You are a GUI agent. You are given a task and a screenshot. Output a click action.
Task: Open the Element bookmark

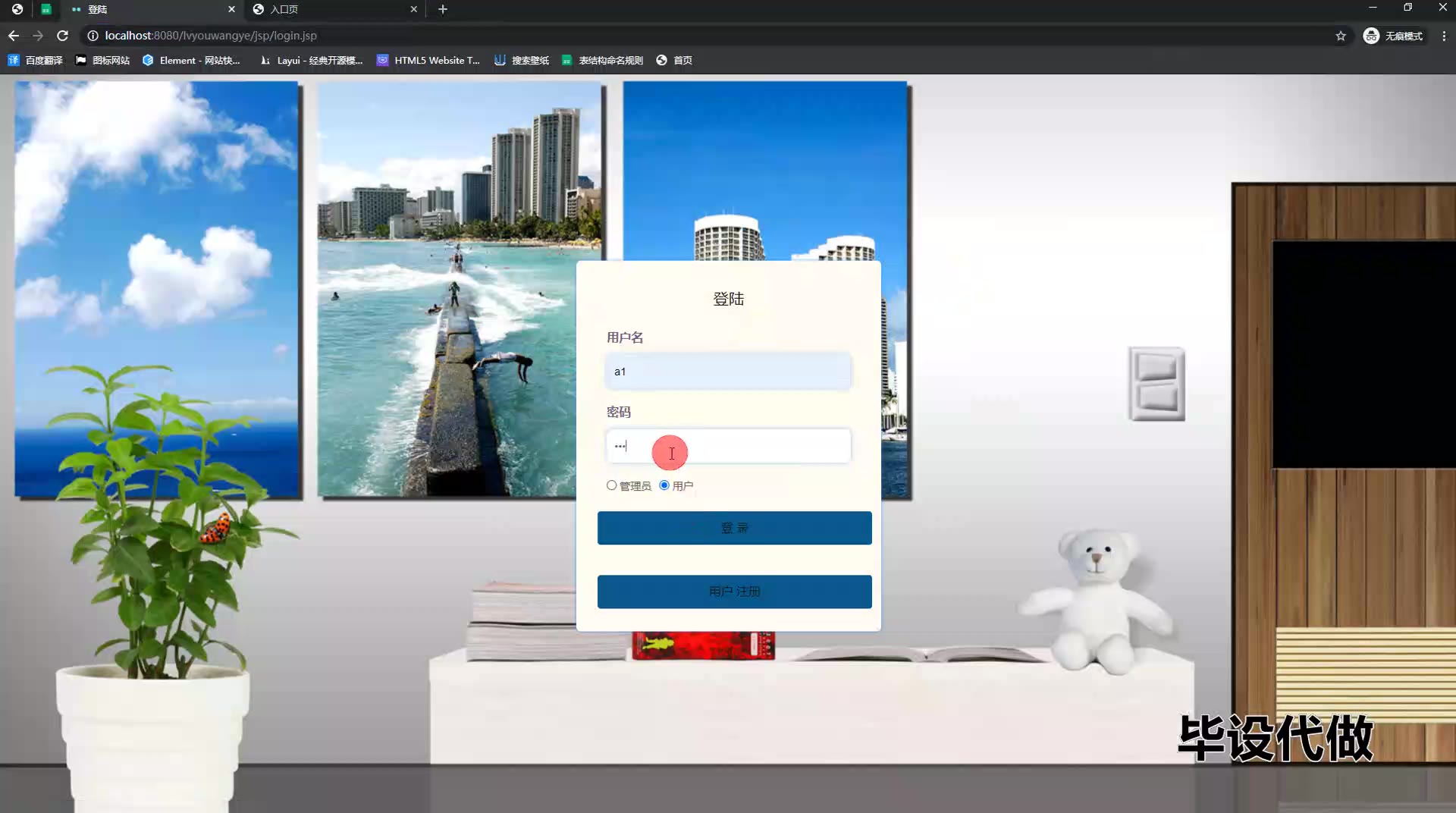[191, 60]
